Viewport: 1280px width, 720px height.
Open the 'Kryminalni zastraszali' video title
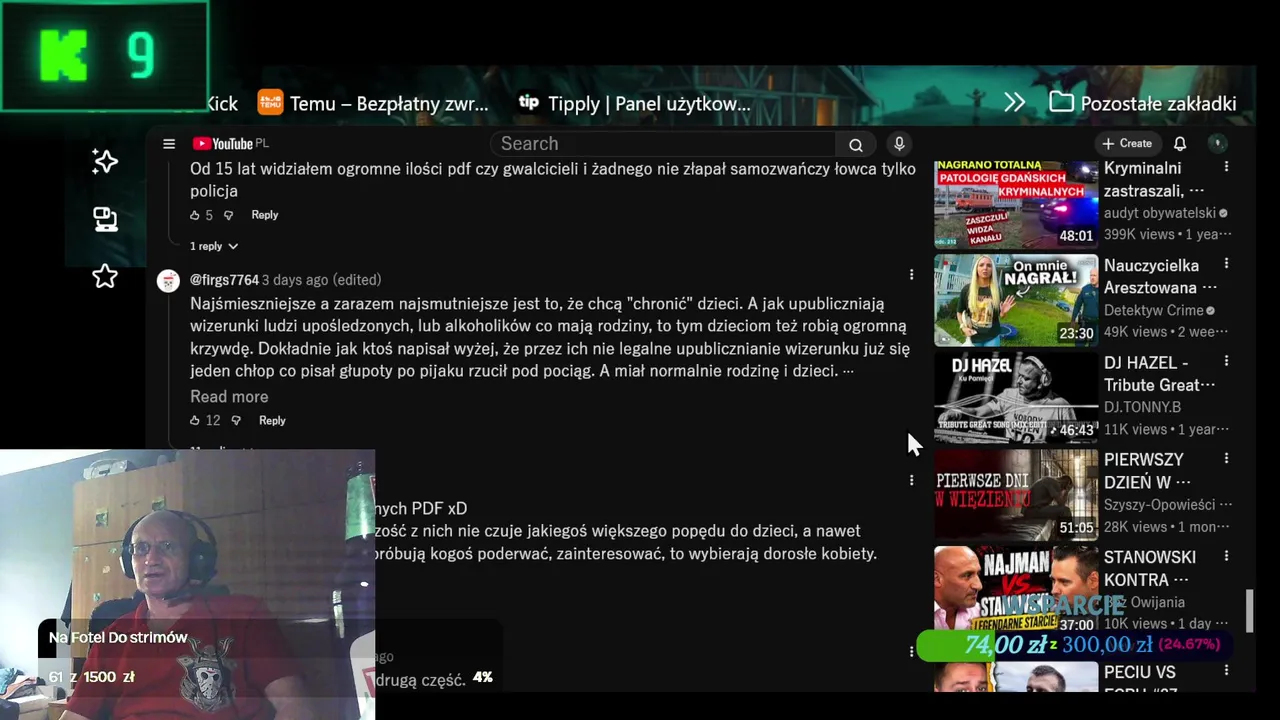coord(1153,179)
